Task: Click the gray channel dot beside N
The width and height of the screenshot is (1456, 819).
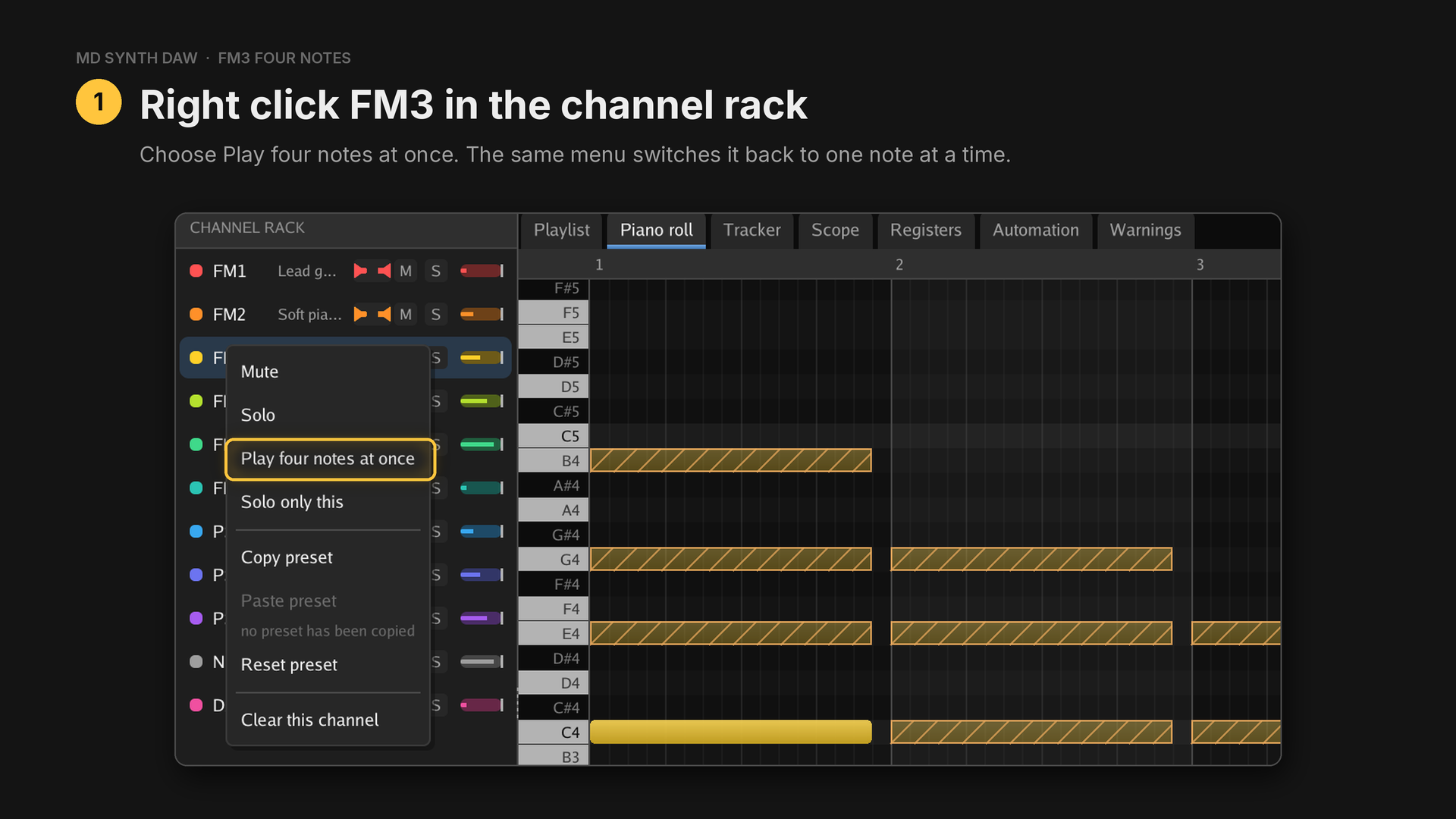Action: (x=196, y=661)
